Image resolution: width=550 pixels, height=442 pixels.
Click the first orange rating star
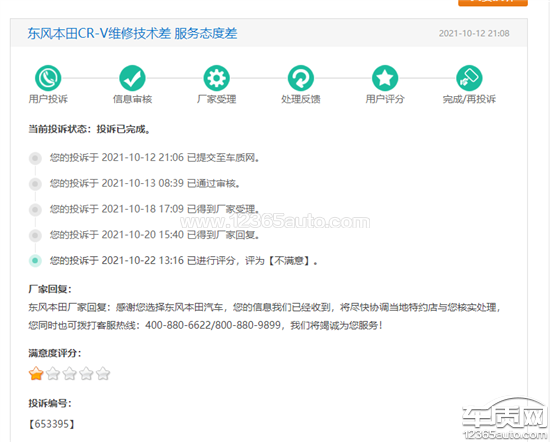36,373
